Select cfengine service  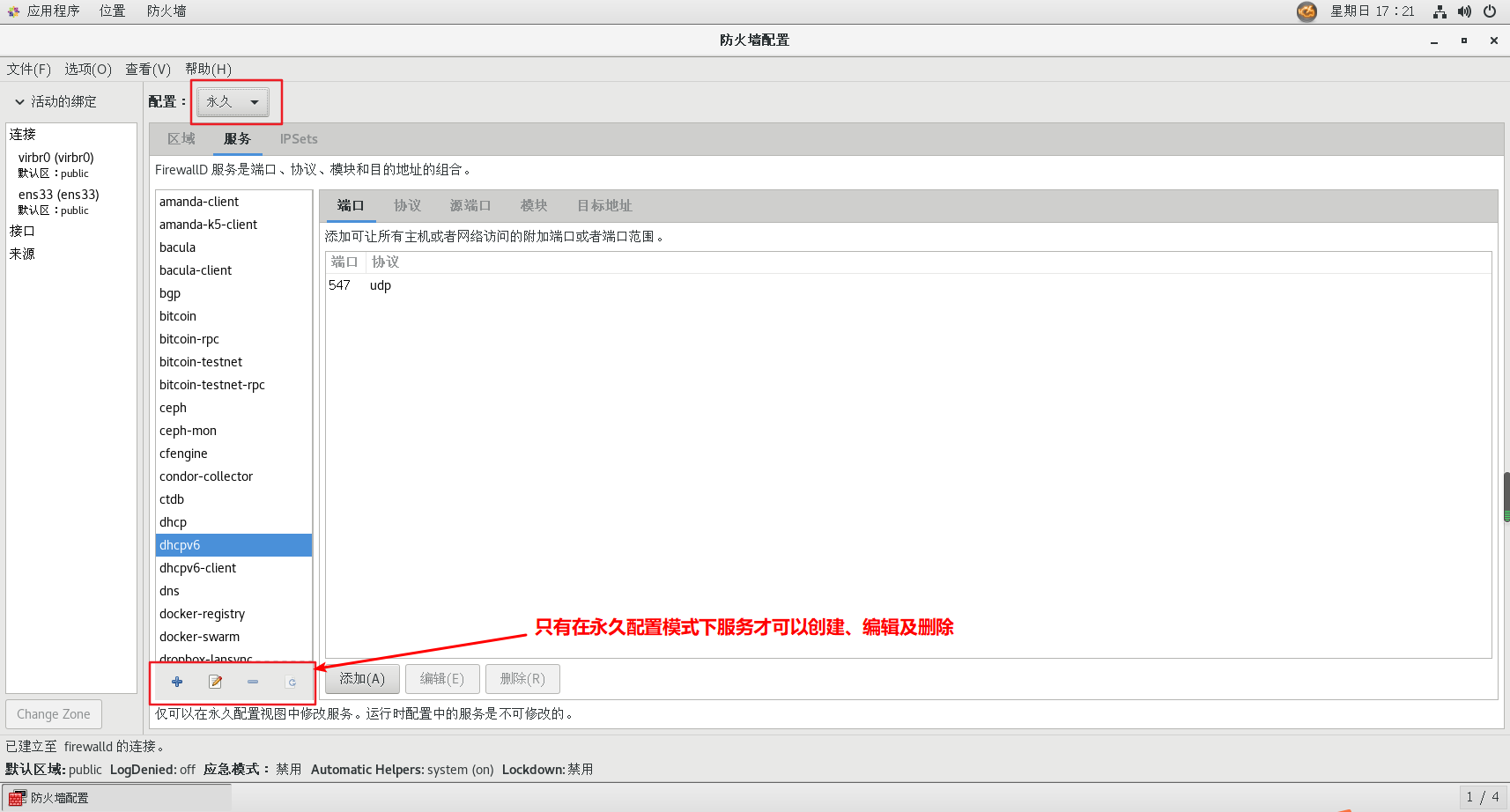point(233,454)
